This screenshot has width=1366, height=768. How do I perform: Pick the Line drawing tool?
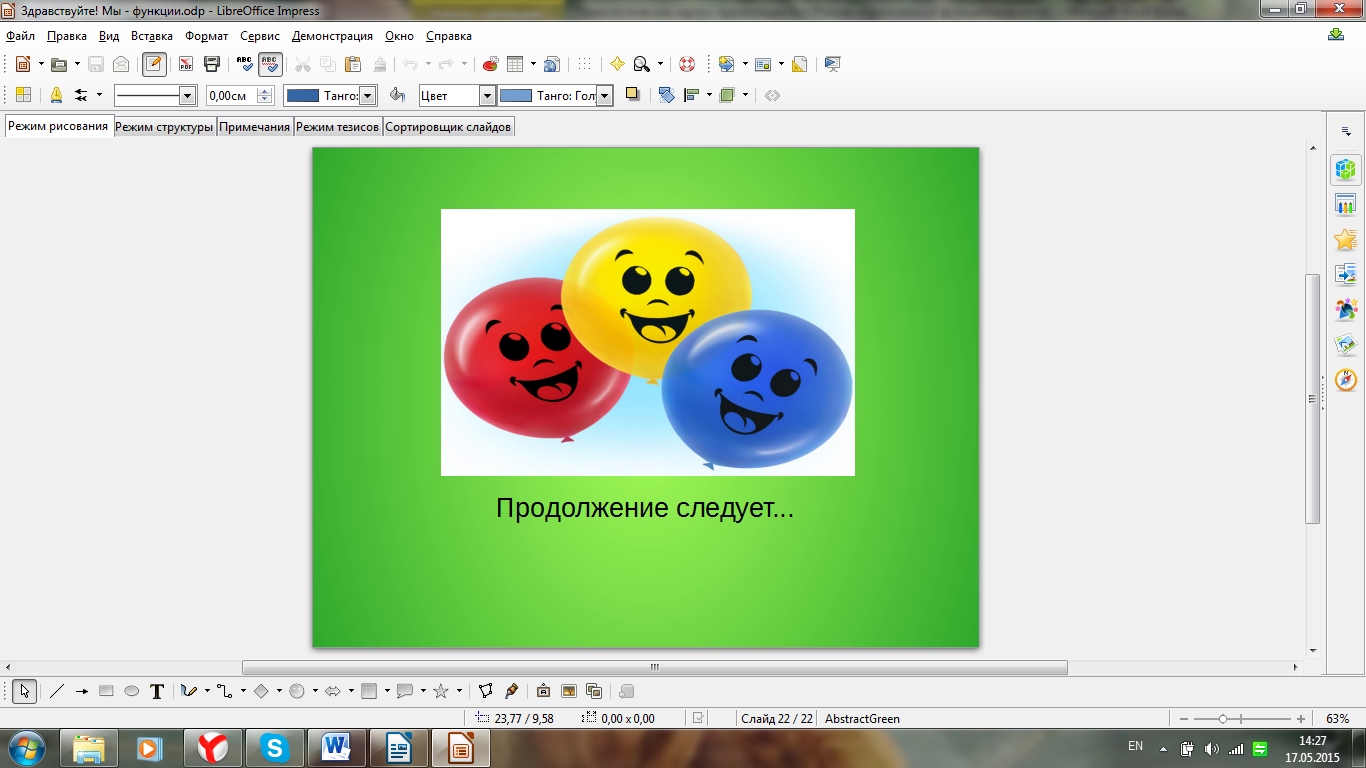57,691
